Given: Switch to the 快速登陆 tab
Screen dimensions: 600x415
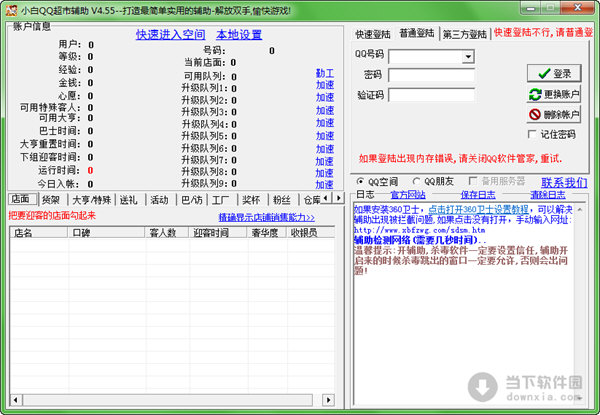Looking at the screenshot, I should (373, 34).
